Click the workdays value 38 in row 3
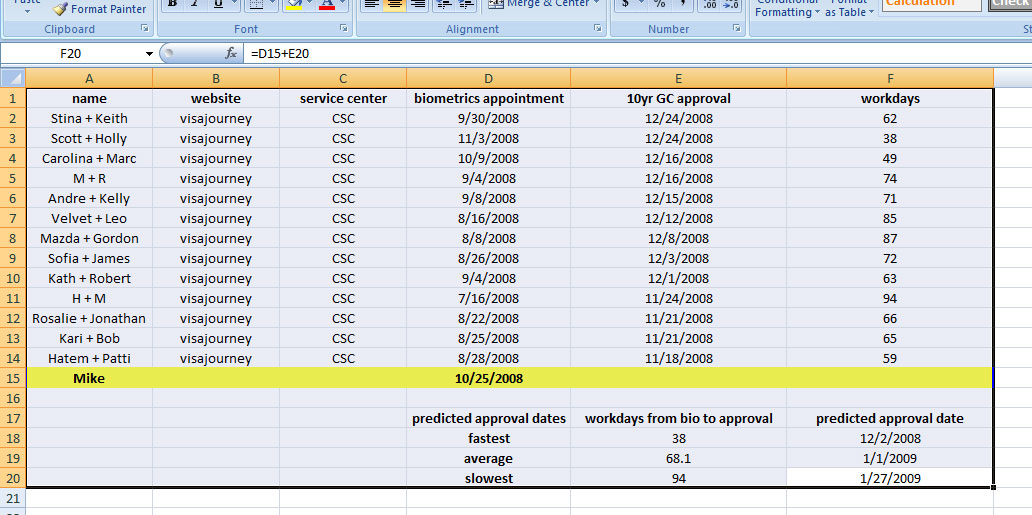Viewport: 1032px width, 515px height. point(890,138)
